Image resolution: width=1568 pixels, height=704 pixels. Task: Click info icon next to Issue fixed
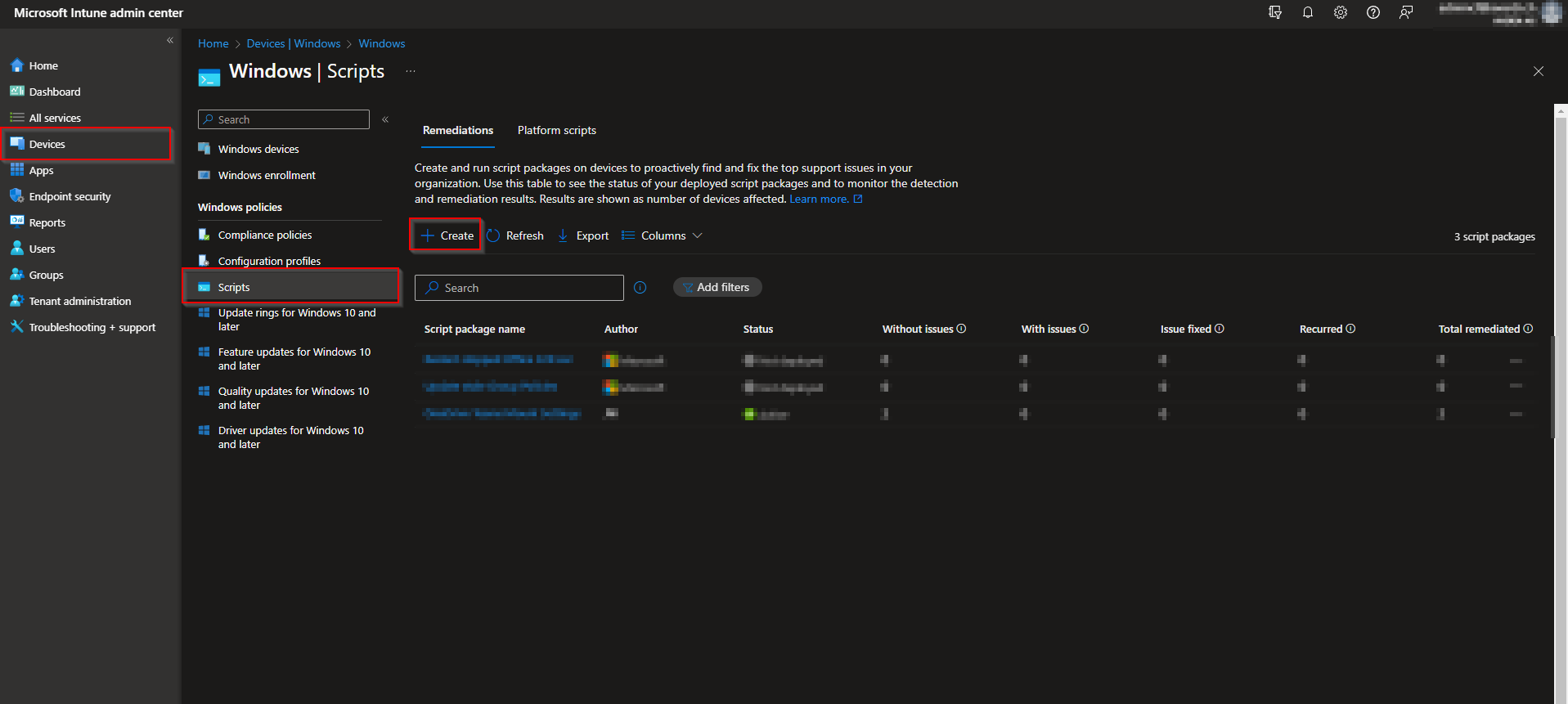coord(1219,329)
